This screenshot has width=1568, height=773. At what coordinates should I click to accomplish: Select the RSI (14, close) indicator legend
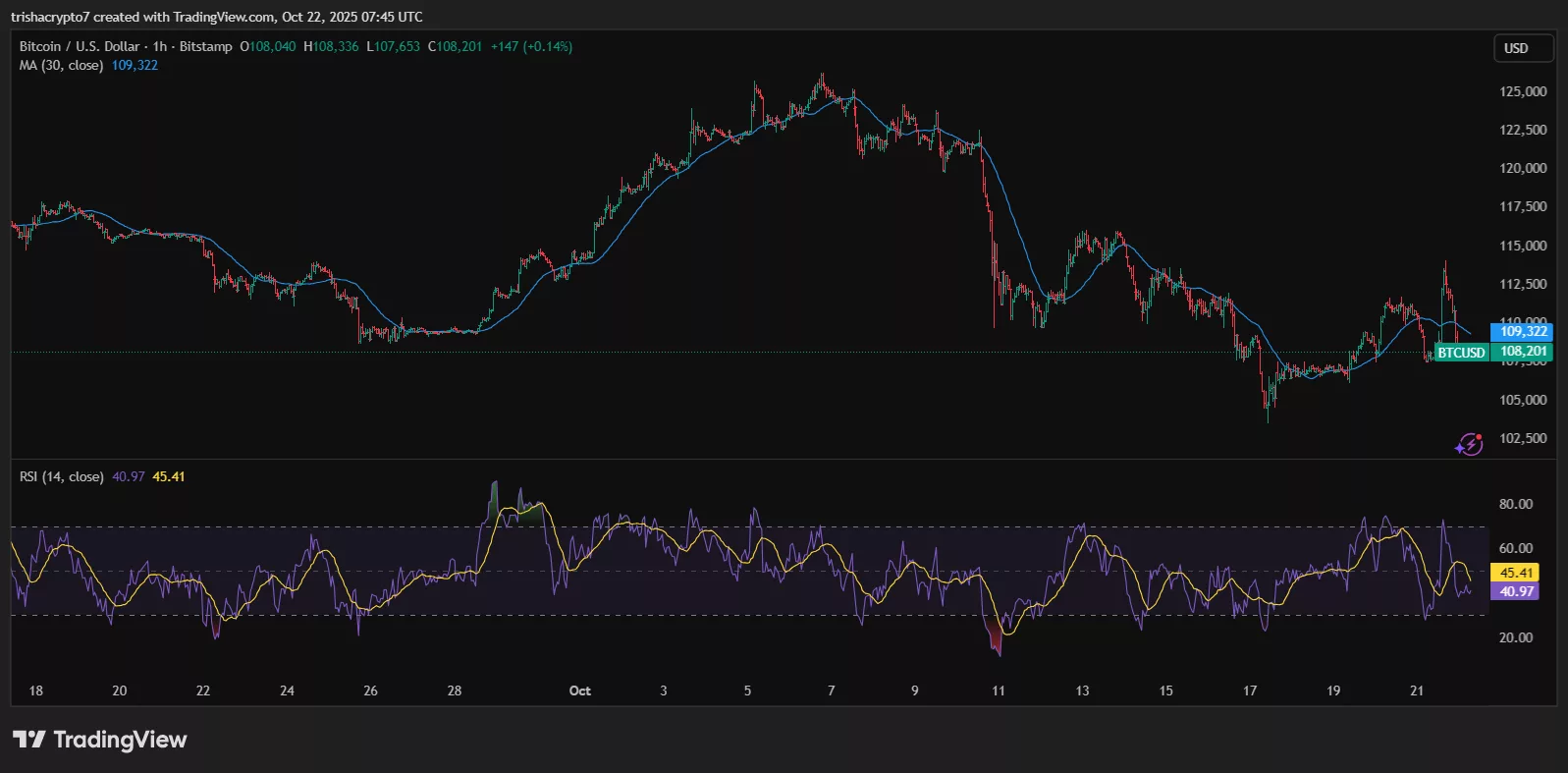[61, 477]
